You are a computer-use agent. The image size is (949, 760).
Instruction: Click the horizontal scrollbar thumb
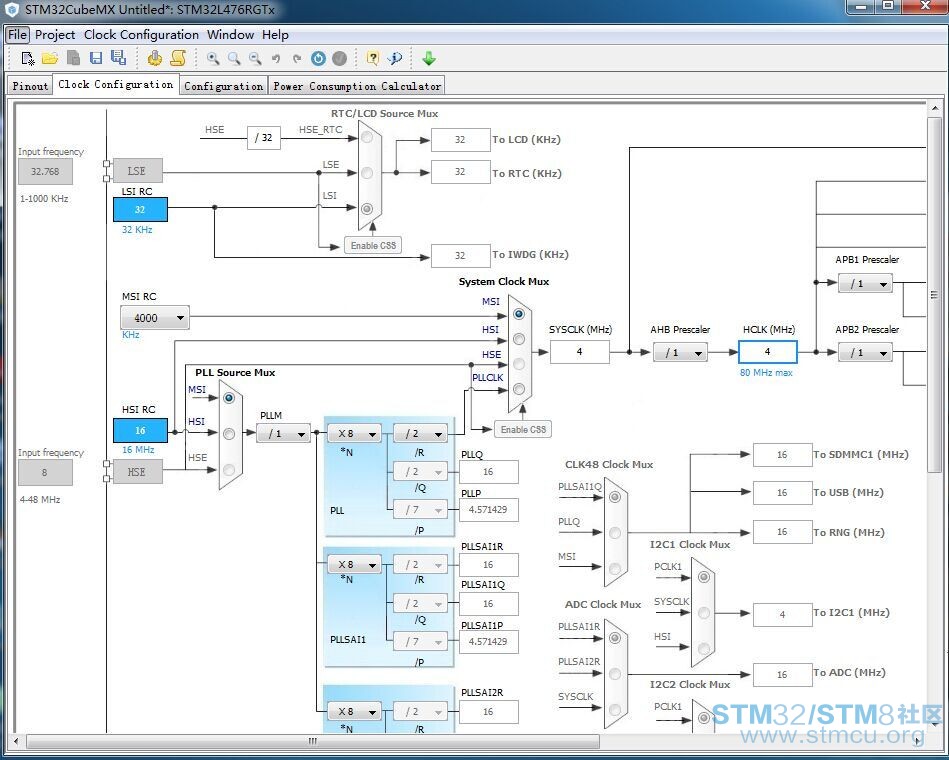click(313, 741)
